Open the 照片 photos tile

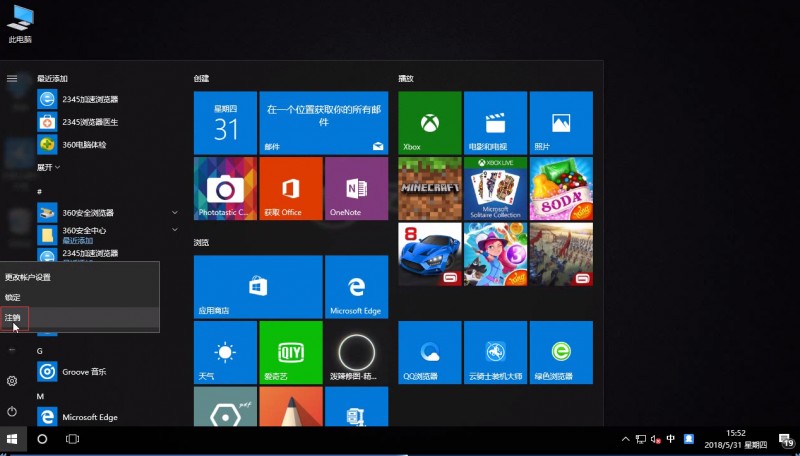coord(561,123)
